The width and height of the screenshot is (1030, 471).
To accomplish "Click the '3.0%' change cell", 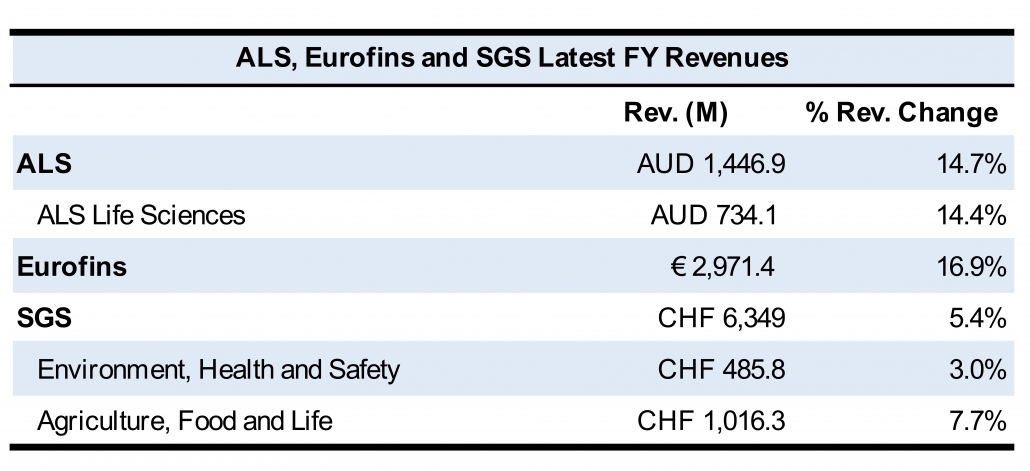I will pyautogui.click(x=977, y=370).
